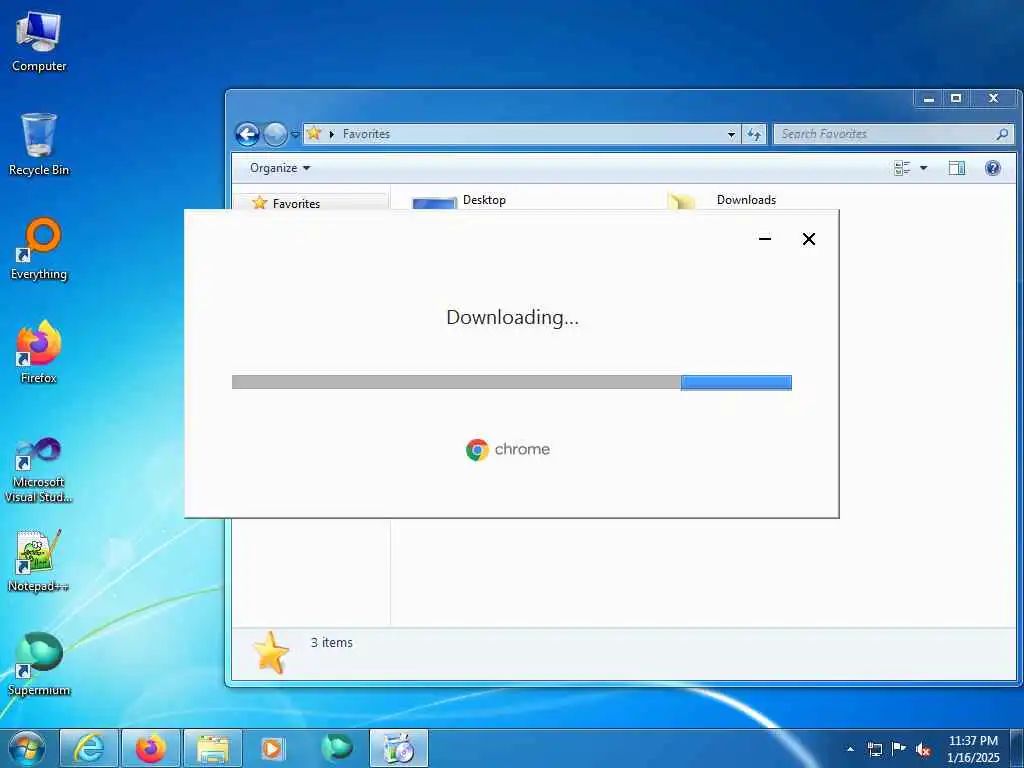
Task: Open Microsoft Visual Studio desktop shortcut
Action: (x=39, y=470)
